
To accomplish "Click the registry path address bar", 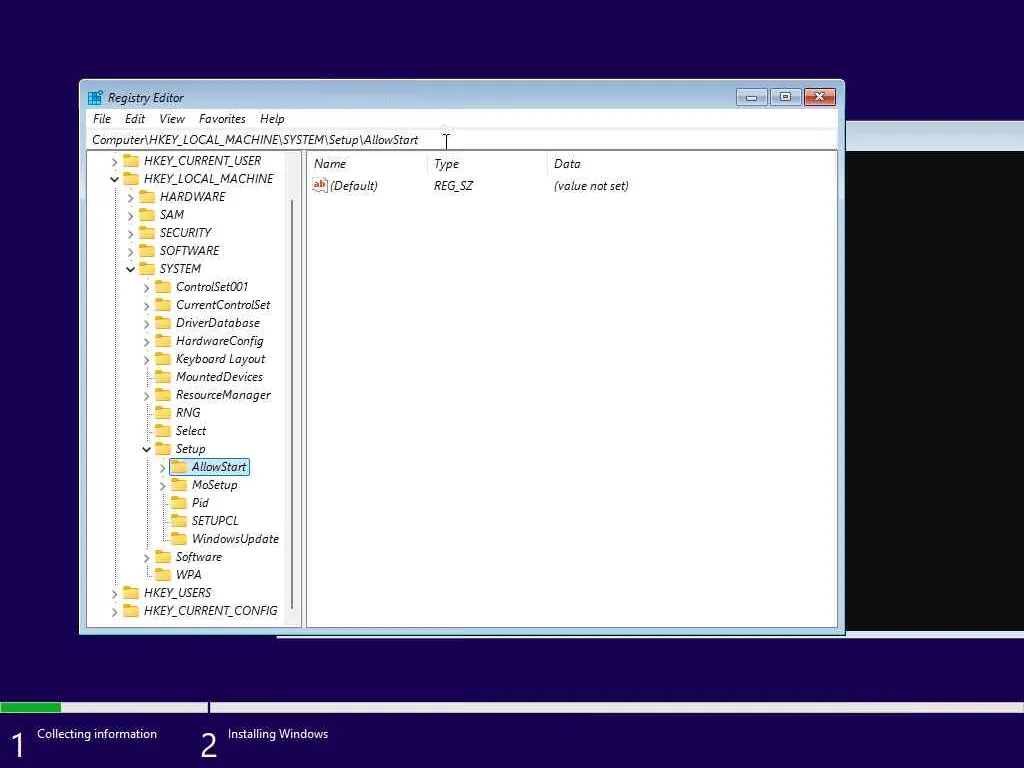I will (x=462, y=140).
